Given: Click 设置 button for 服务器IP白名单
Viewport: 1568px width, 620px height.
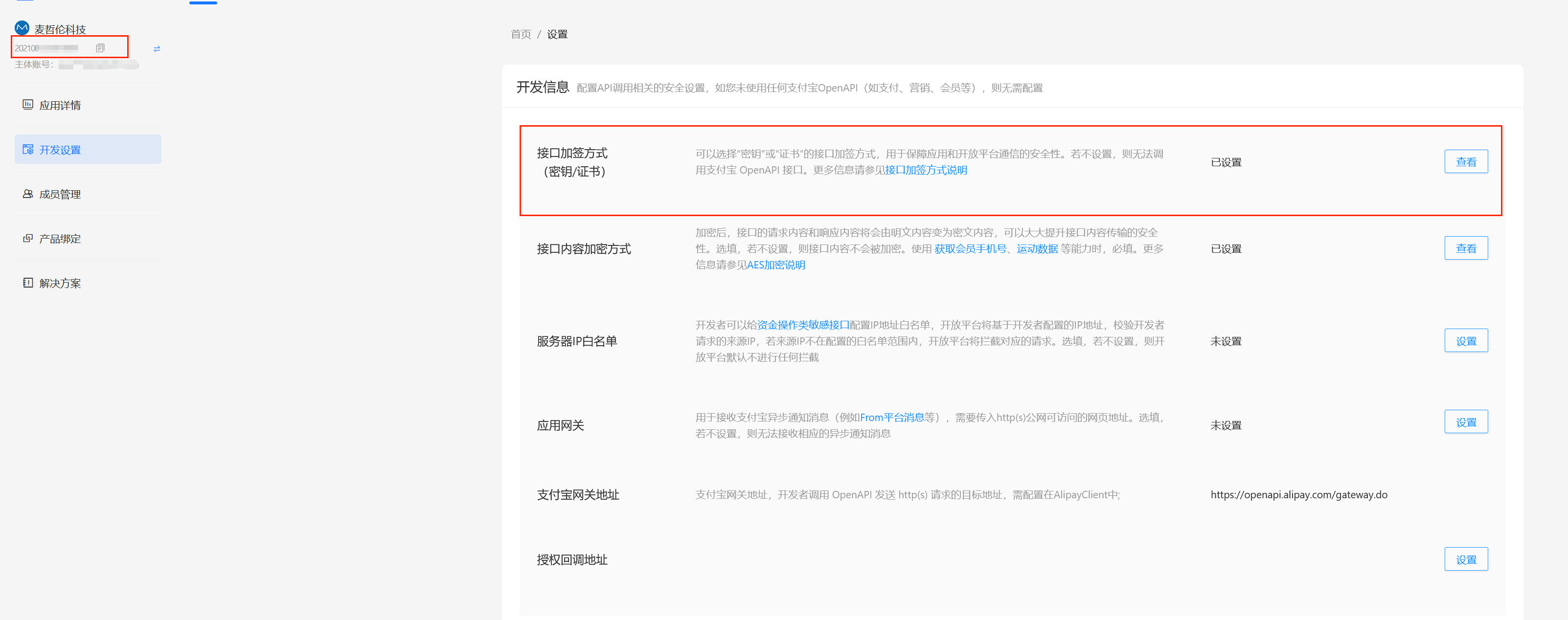Looking at the screenshot, I should 1466,340.
